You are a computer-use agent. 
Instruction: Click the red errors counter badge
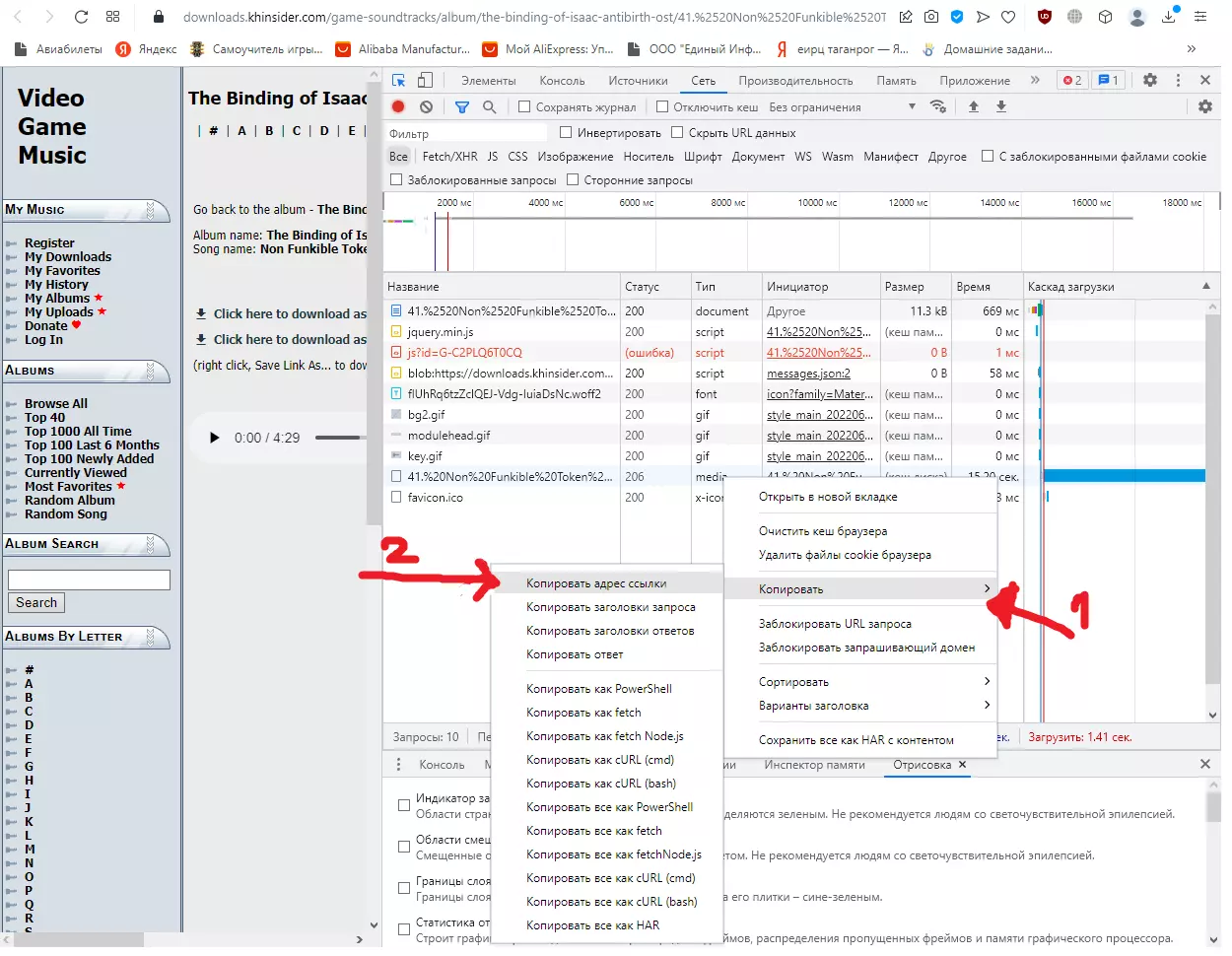click(1072, 80)
